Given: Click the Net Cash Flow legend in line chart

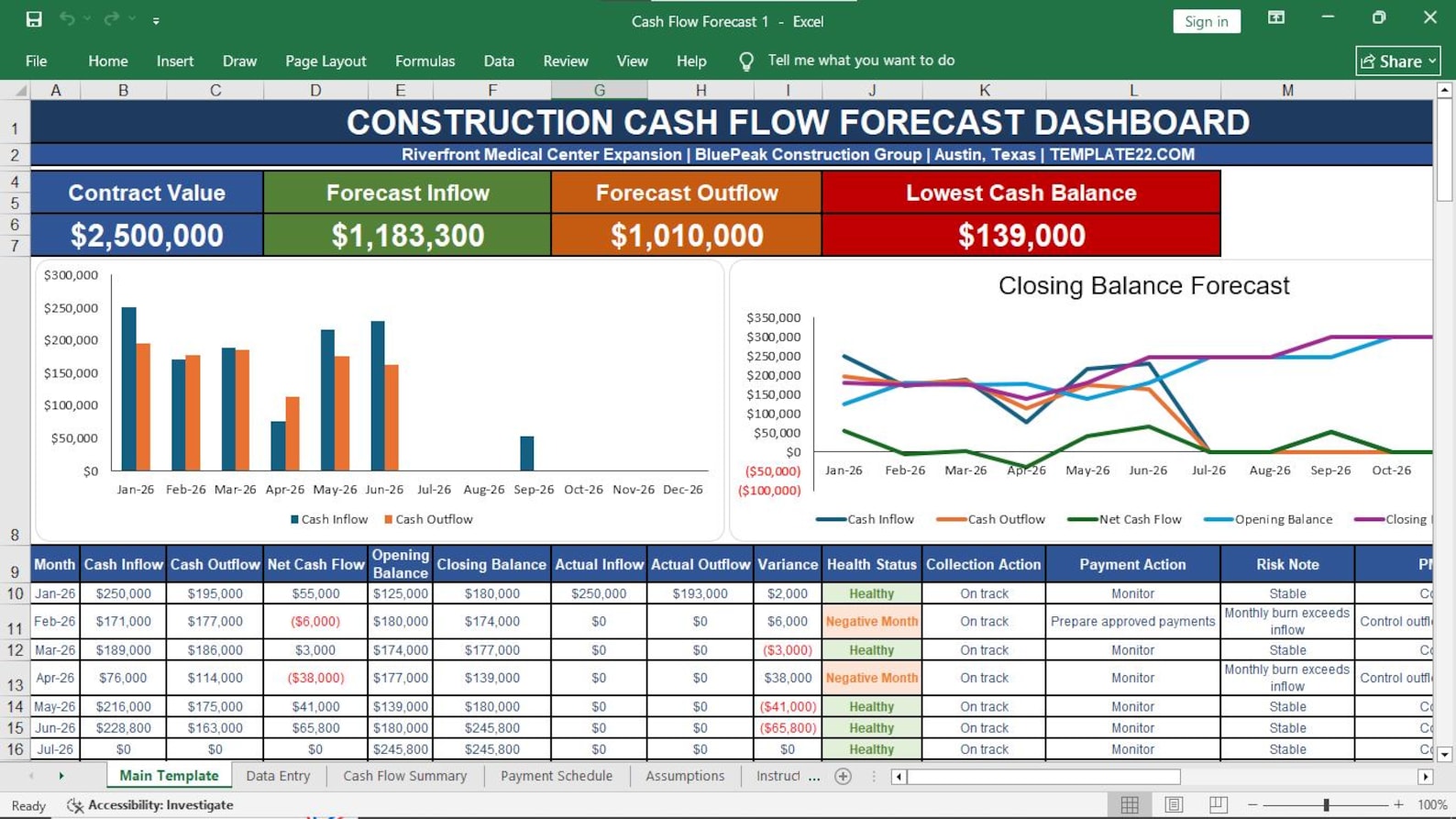Looking at the screenshot, I should pos(1125,519).
